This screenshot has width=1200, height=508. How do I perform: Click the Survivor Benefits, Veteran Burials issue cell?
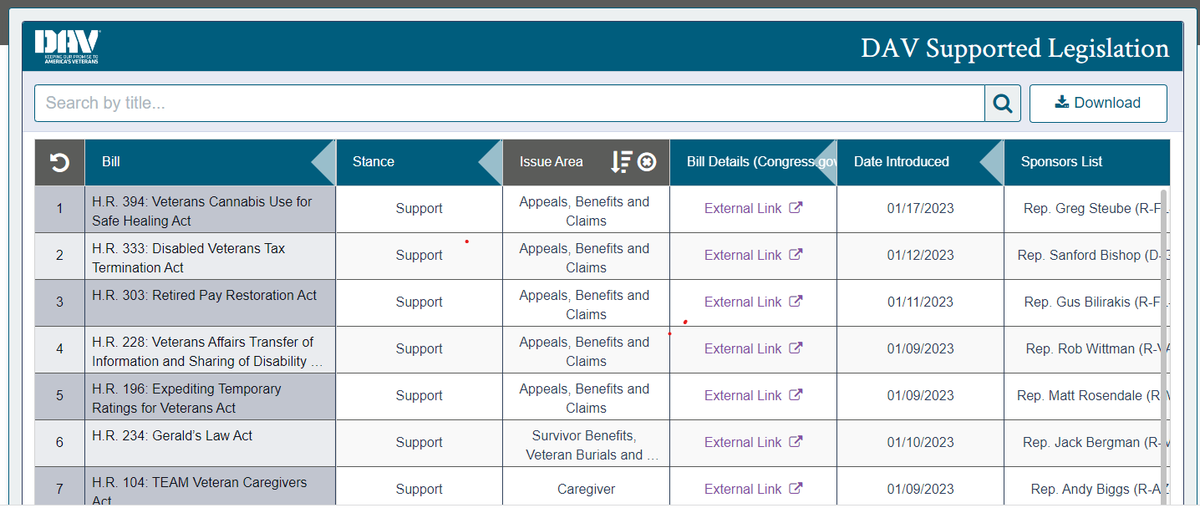[586, 443]
